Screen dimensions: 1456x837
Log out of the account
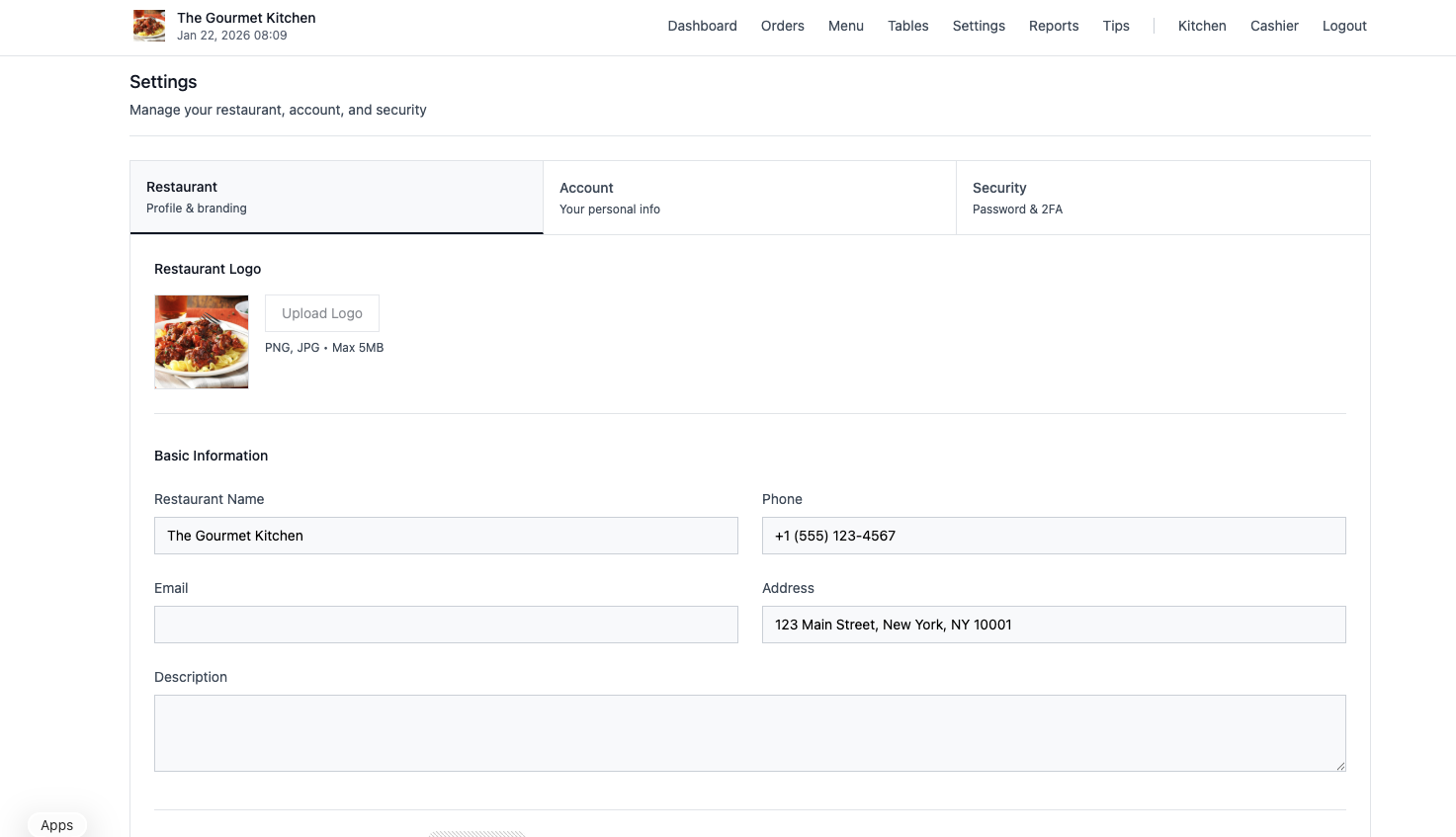[x=1343, y=26]
